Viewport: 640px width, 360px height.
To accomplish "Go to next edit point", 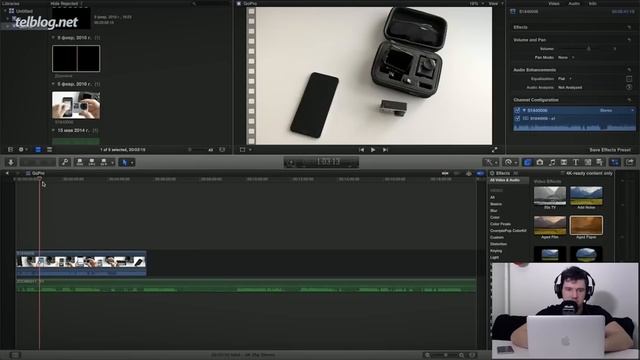I will (x=384, y=150).
